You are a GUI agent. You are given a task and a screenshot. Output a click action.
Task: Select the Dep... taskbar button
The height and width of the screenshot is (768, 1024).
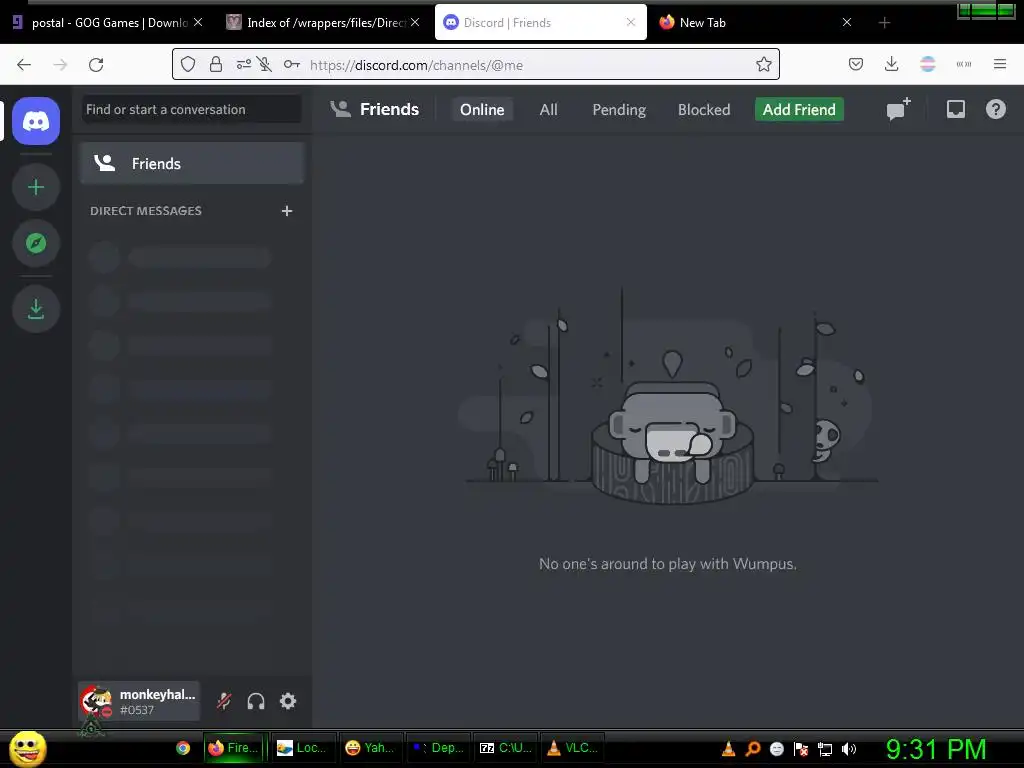coord(440,748)
